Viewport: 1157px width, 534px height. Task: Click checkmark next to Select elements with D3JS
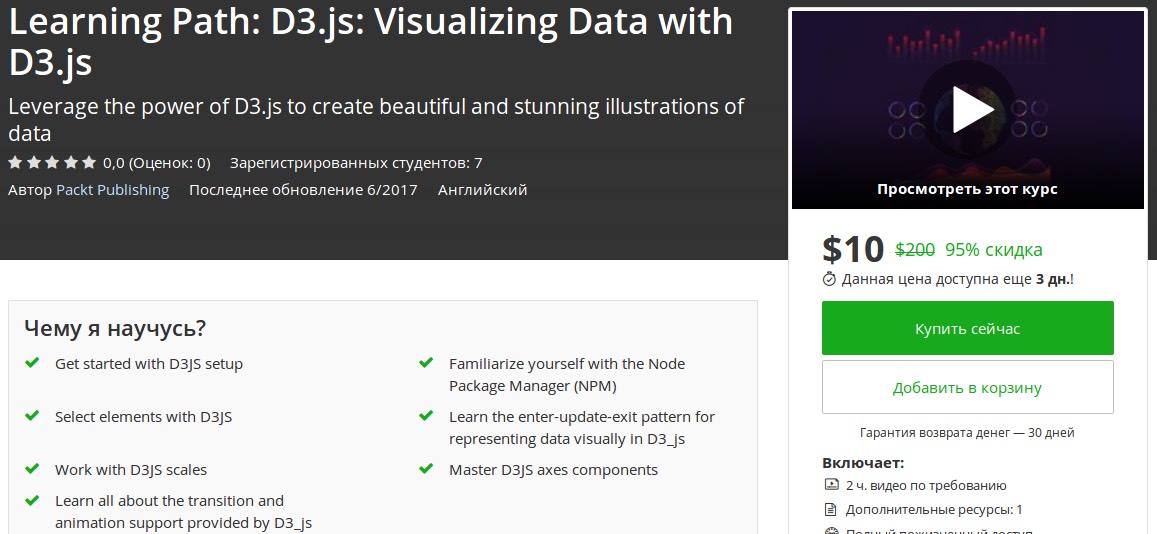(x=32, y=416)
